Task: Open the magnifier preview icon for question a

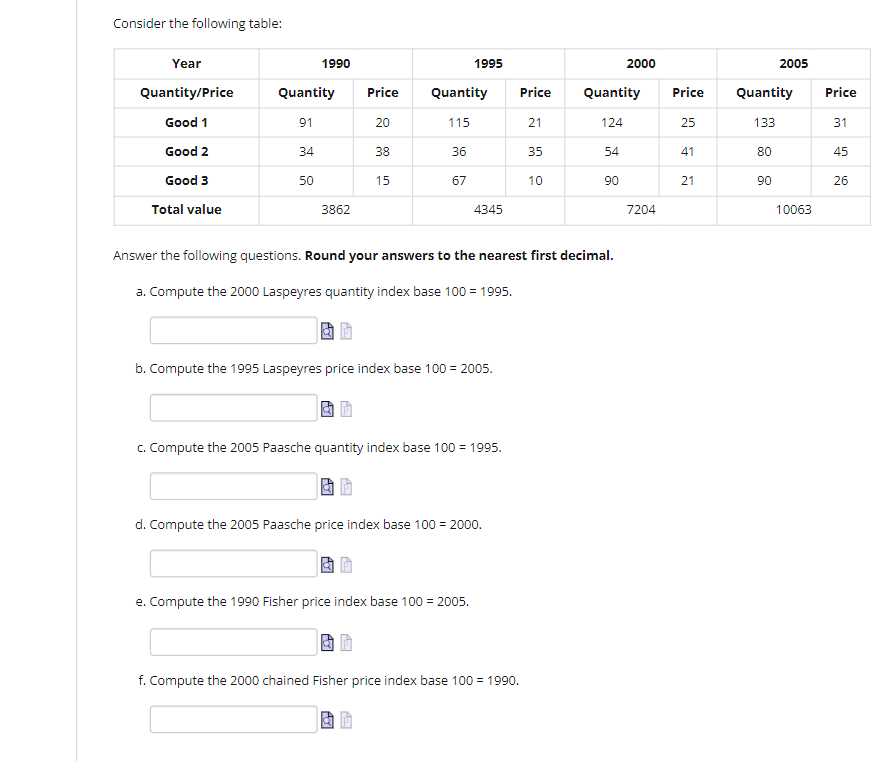Action: [327, 331]
